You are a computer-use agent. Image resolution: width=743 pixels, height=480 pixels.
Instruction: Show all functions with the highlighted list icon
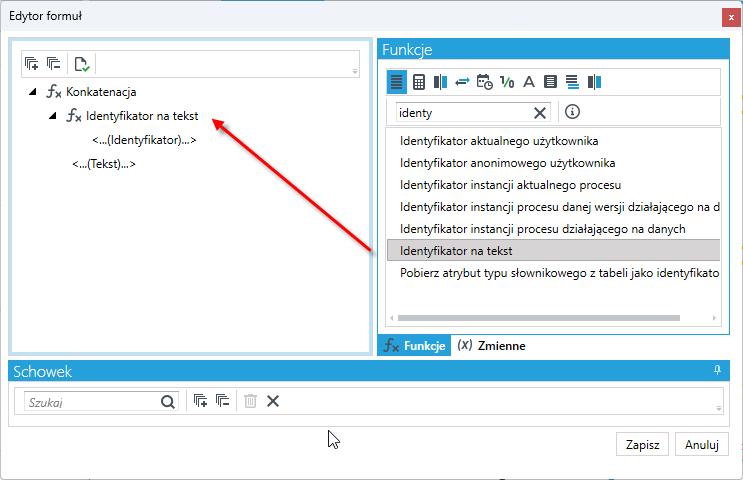pos(397,82)
